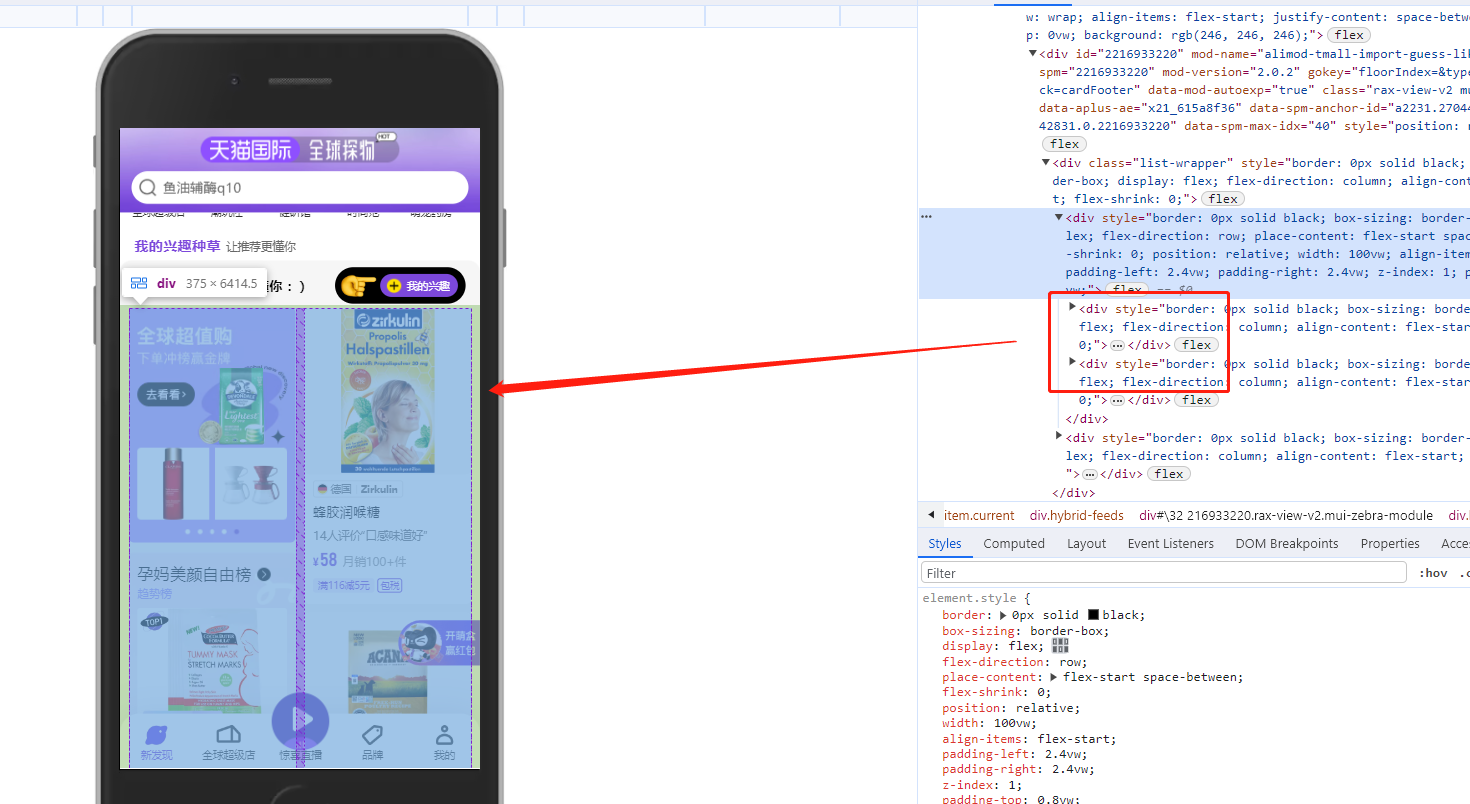1470x804 pixels.
Task: Open the black border color swatch
Action: tap(1093, 615)
